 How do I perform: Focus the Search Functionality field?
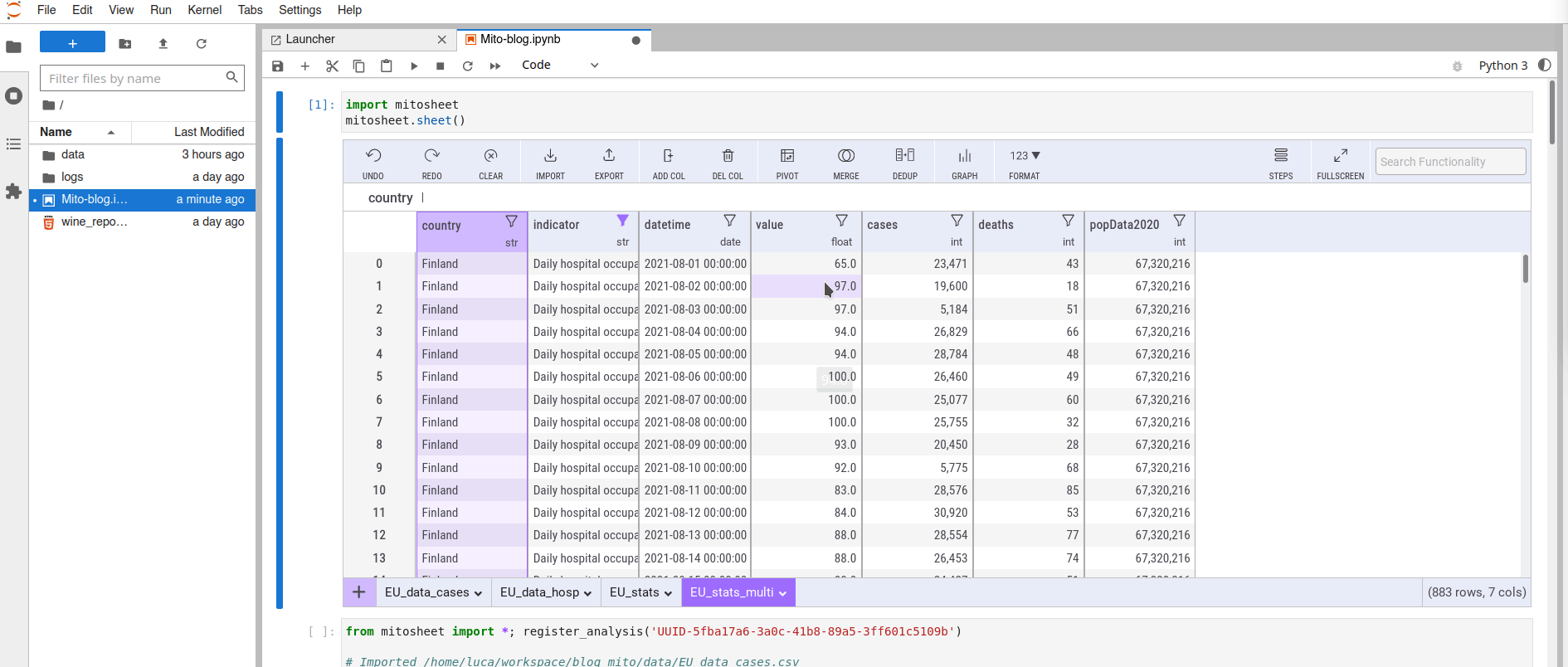[1450, 161]
